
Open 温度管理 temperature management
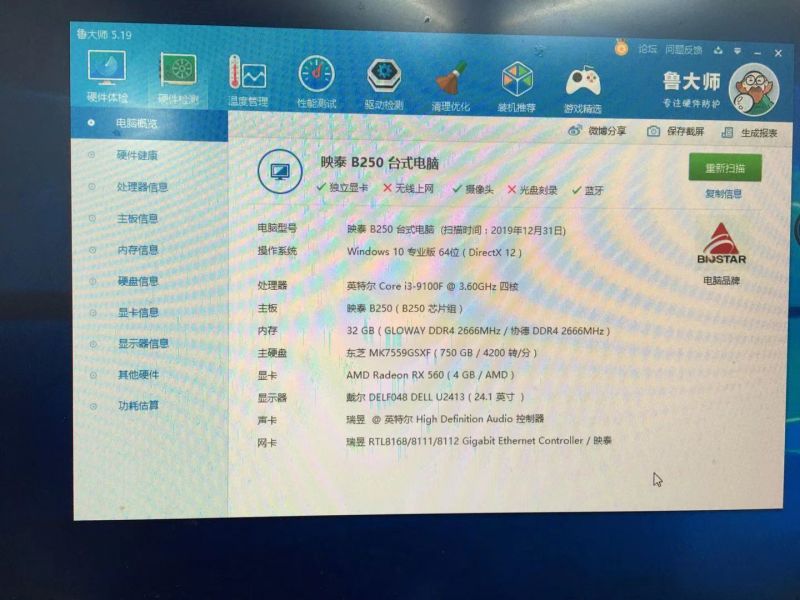(x=247, y=81)
